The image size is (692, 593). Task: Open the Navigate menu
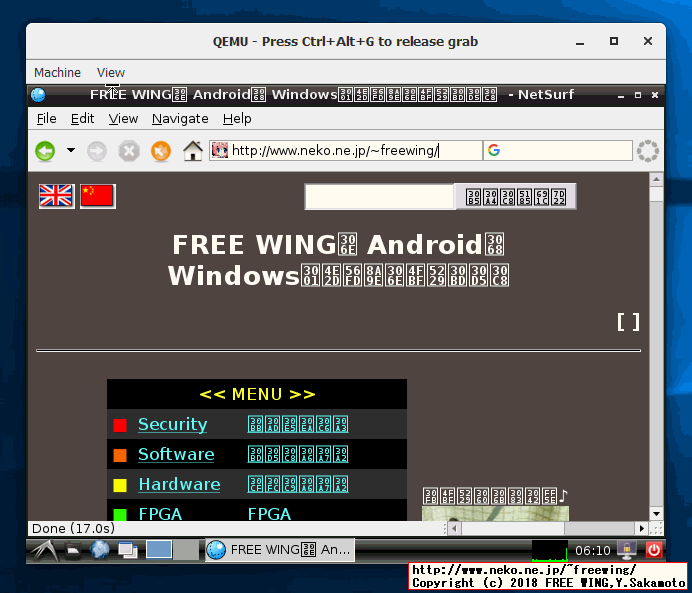tap(180, 119)
